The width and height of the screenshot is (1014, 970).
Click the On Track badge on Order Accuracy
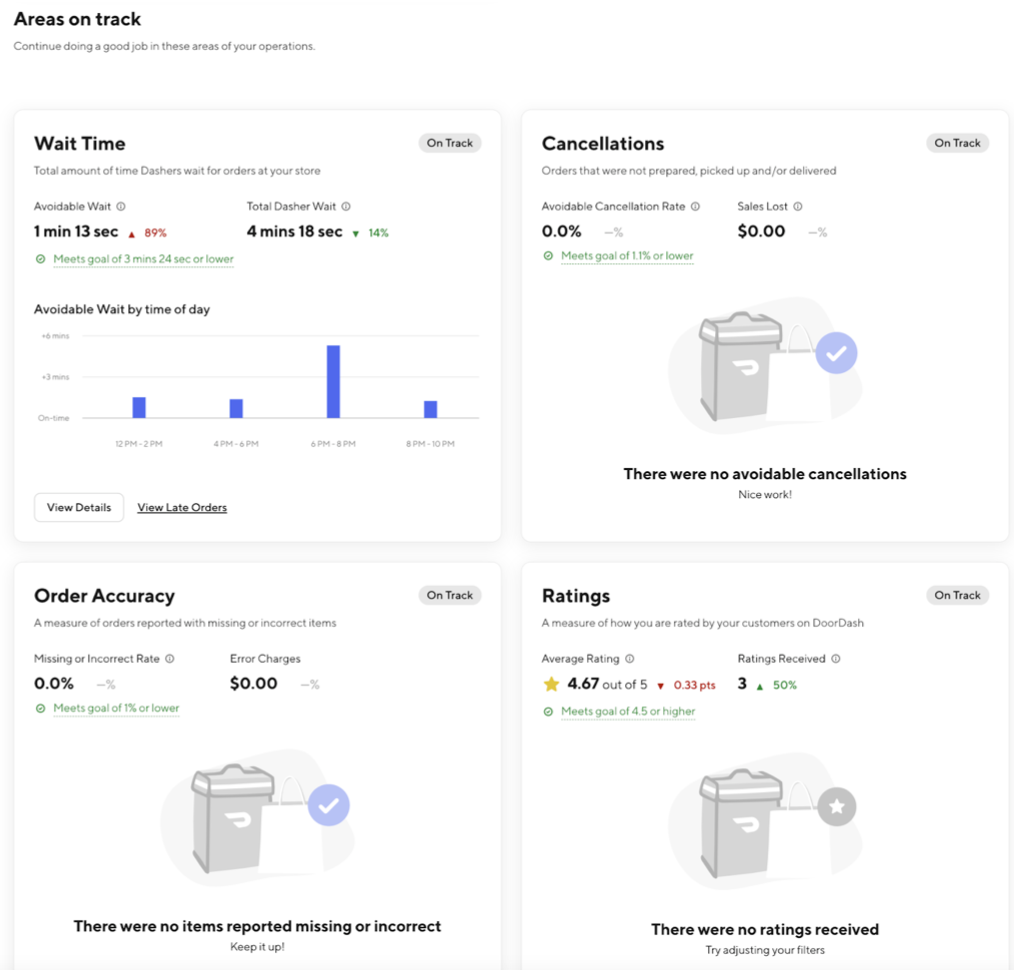pos(449,595)
